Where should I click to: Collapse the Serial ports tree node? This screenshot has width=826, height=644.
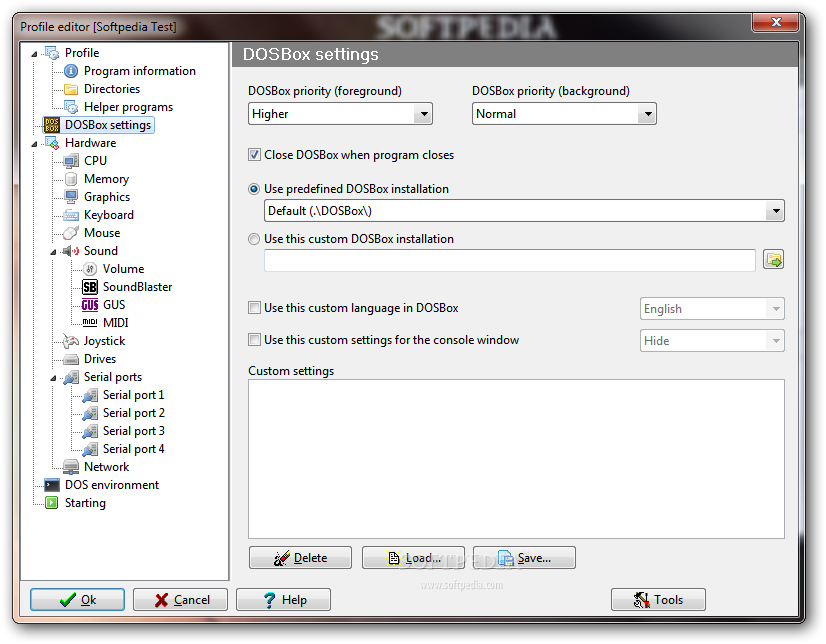53,378
